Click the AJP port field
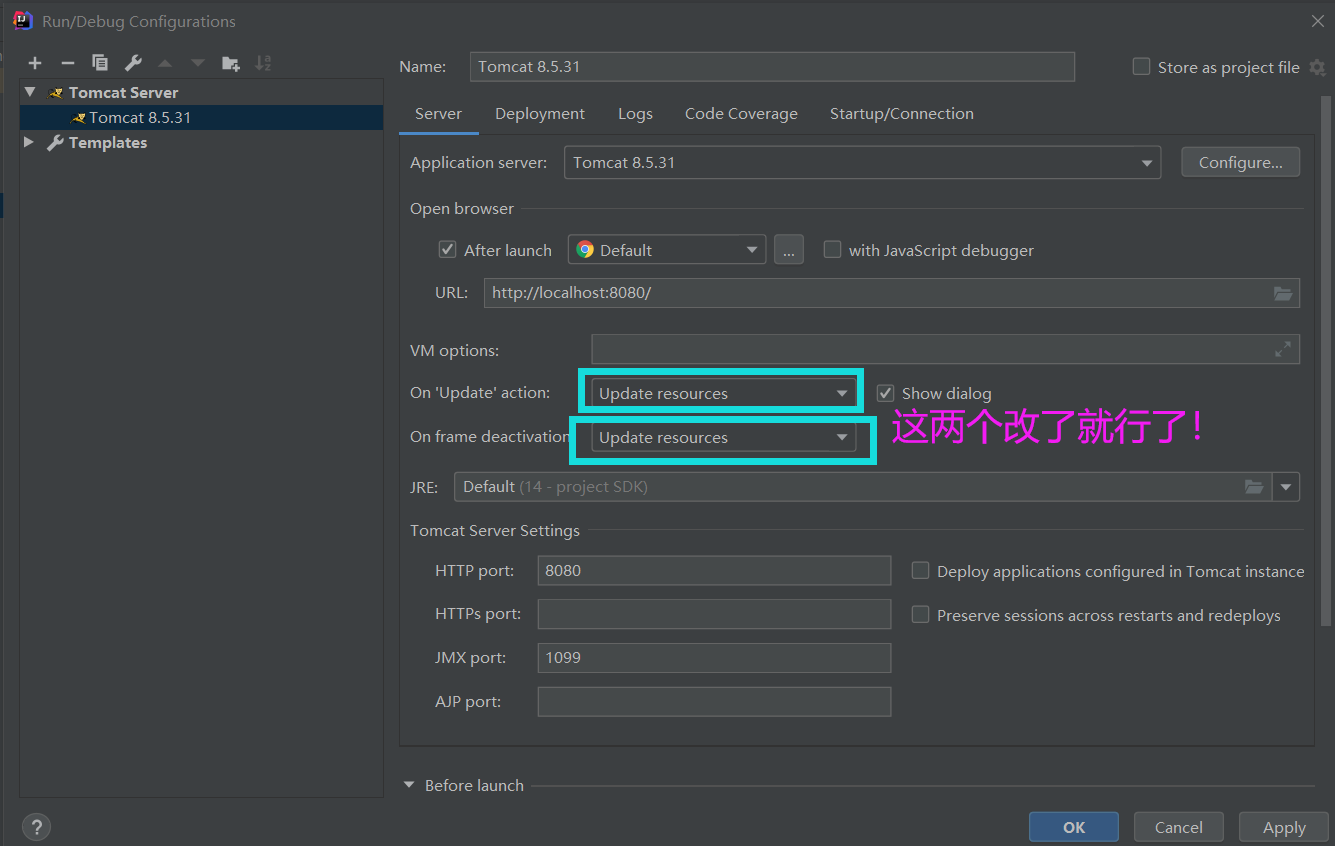Image resolution: width=1335 pixels, height=846 pixels. 714,702
